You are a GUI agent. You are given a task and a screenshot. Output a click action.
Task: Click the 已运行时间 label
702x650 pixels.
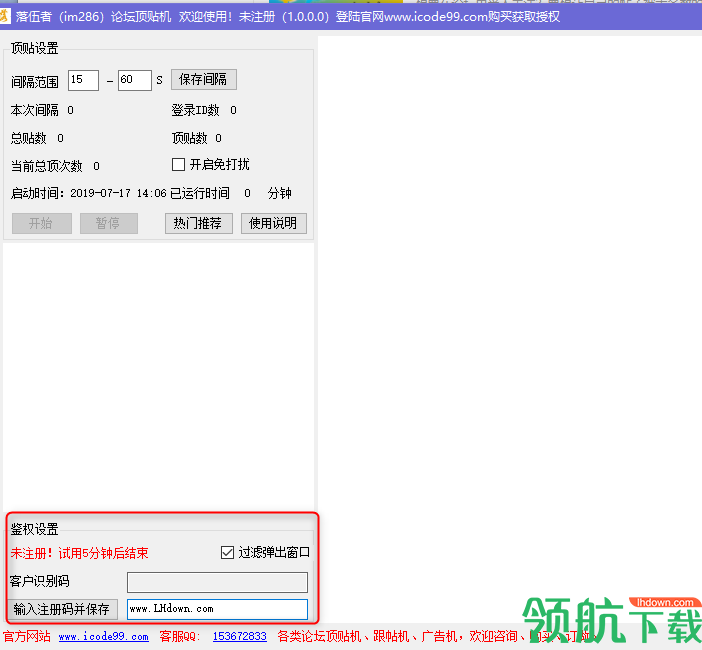200,193
